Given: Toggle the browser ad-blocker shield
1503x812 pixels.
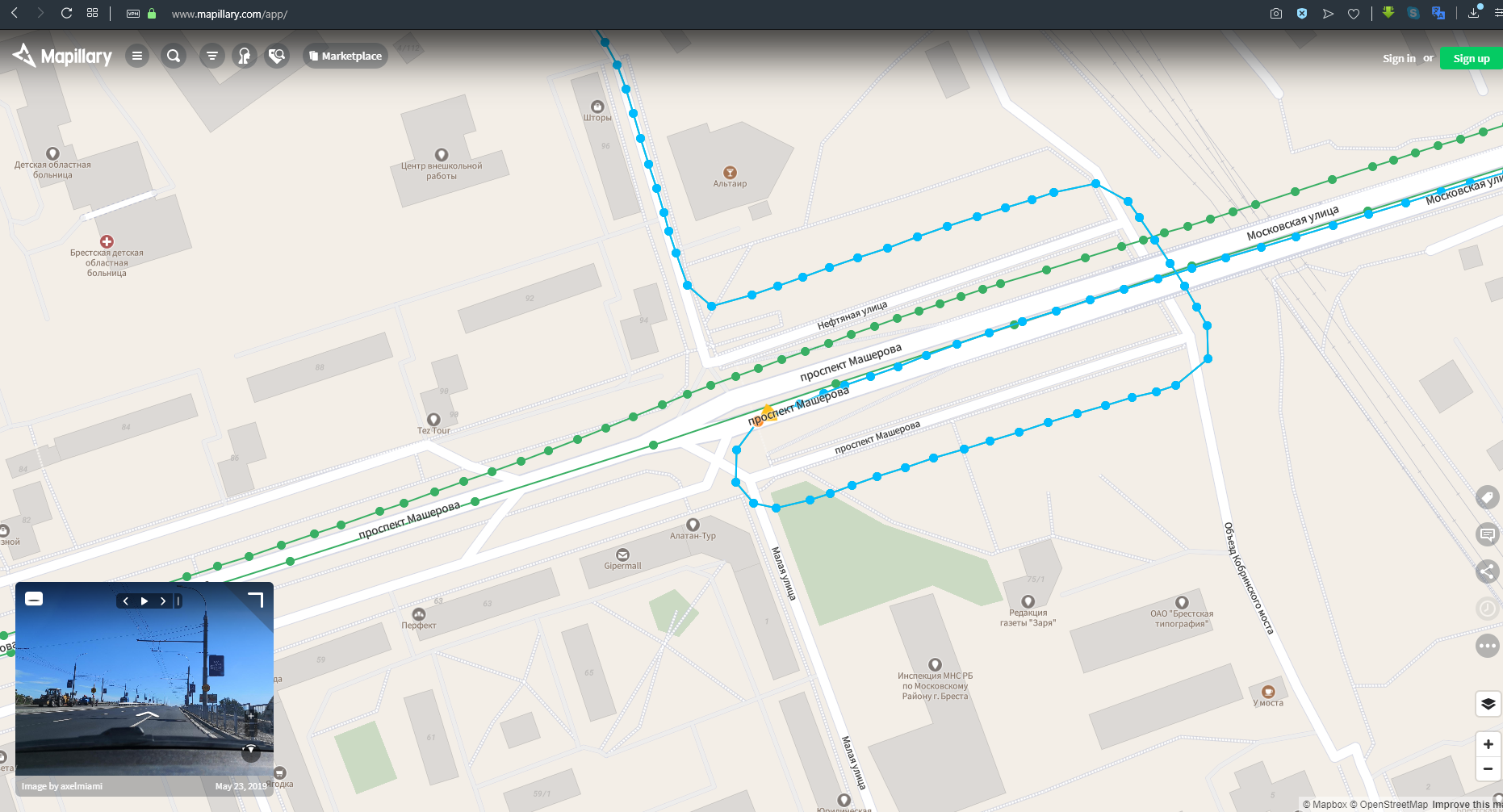Looking at the screenshot, I should point(1302,14).
